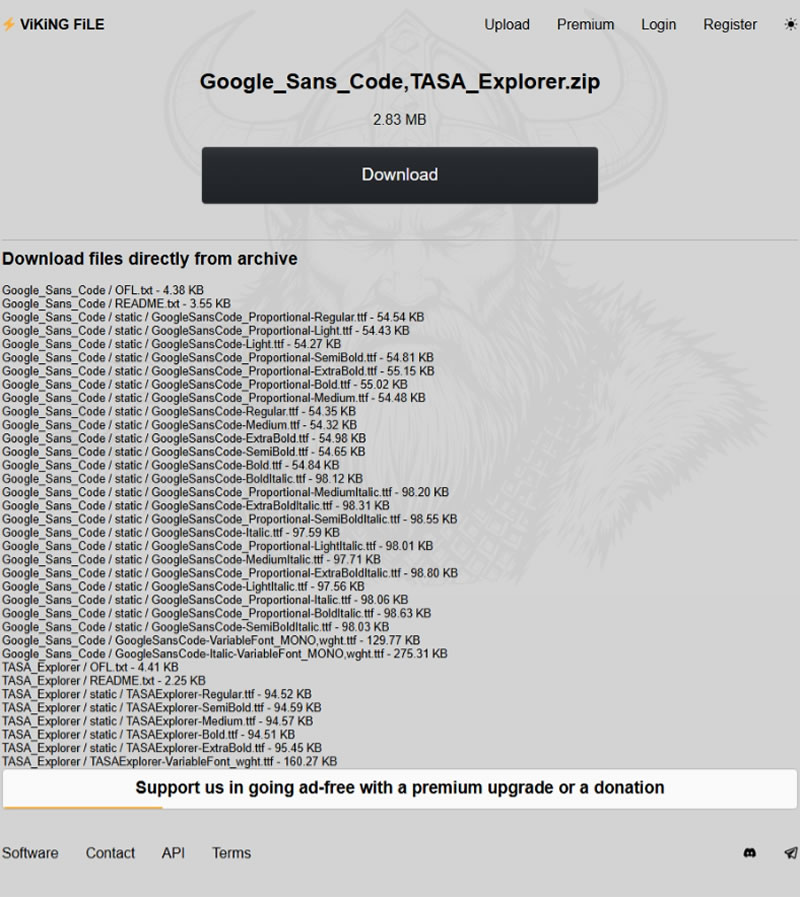Download GoogleSansCode_Proportional-MediumItalic.ttf
Viewport: 800px width, 898px height.
point(226,492)
